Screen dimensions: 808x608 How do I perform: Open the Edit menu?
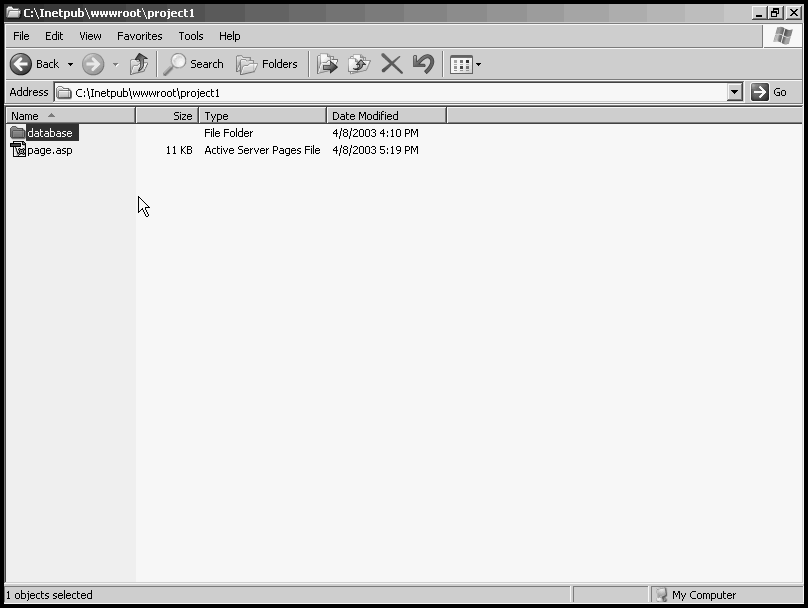tap(54, 36)
